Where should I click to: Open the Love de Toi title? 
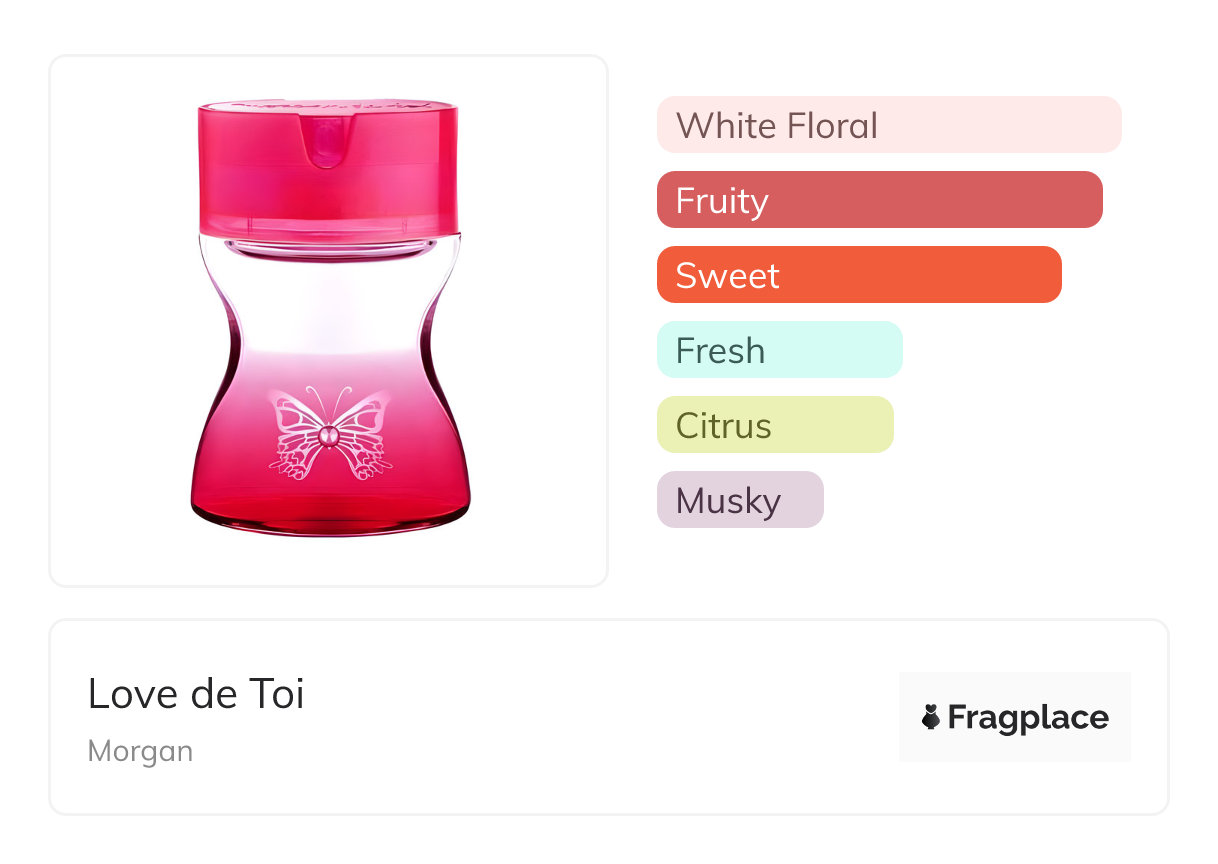pos(196,694)
